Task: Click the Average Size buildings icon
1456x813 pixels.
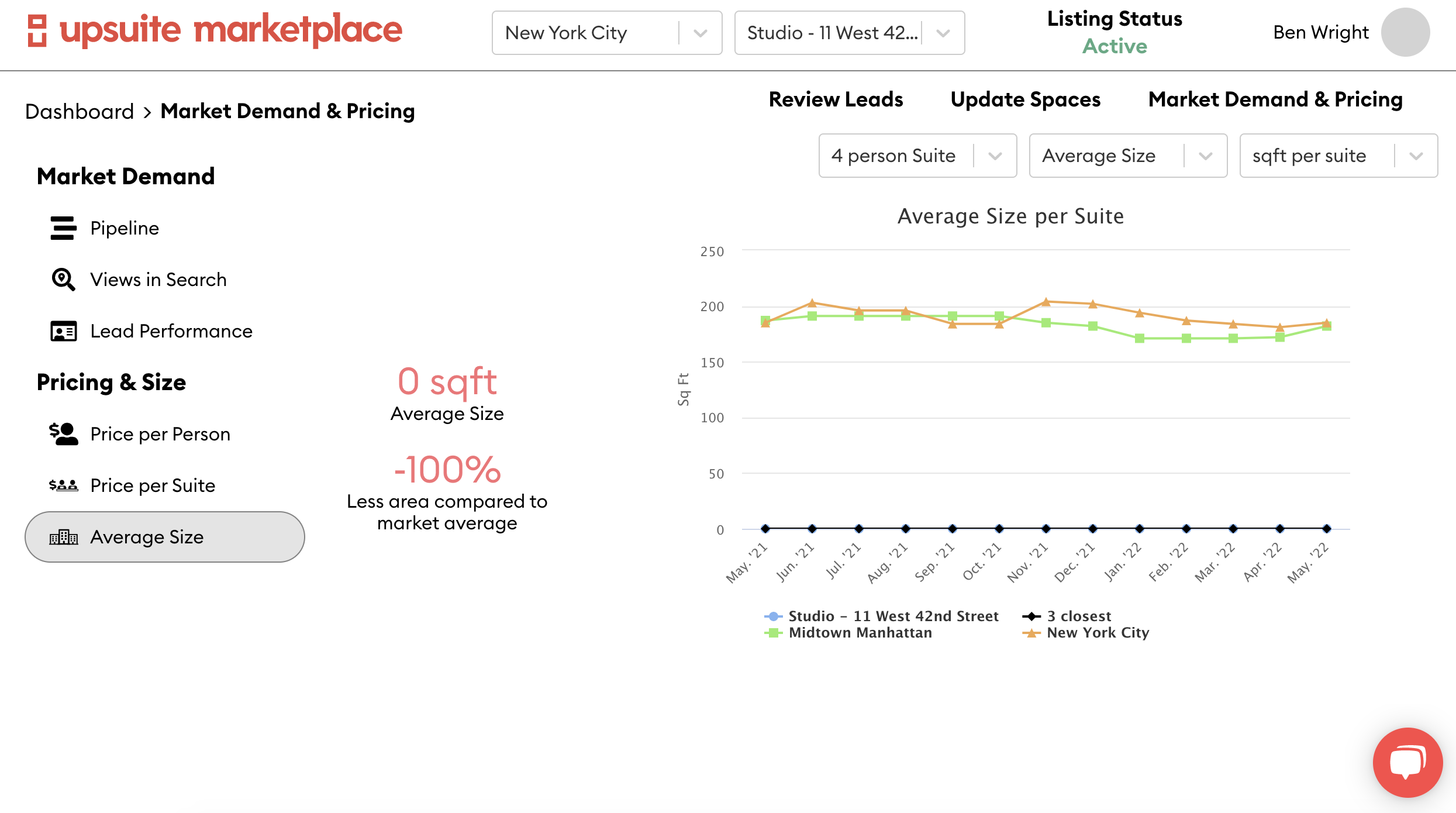Action: 63,537
